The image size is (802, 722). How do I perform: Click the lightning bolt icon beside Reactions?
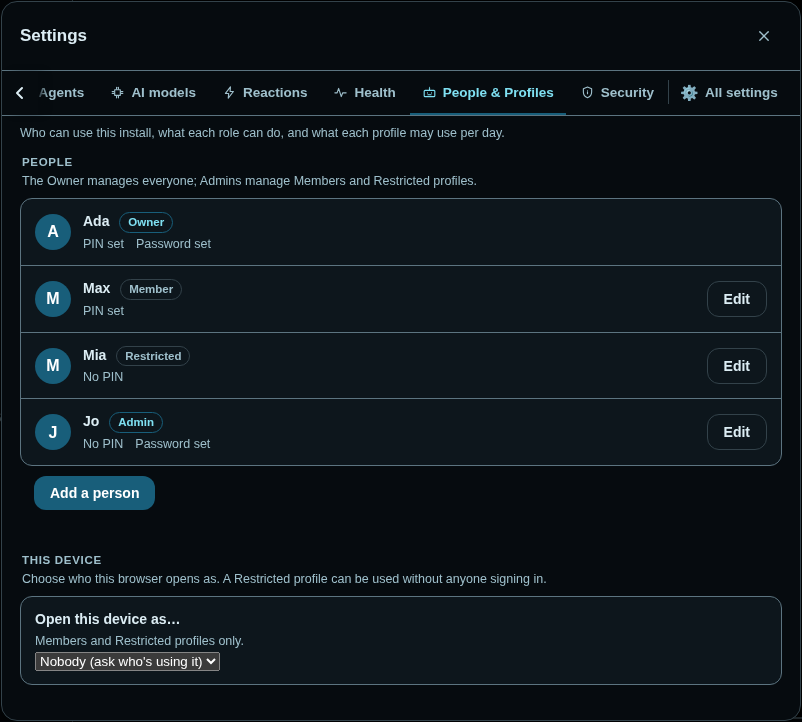click(229, 93)
